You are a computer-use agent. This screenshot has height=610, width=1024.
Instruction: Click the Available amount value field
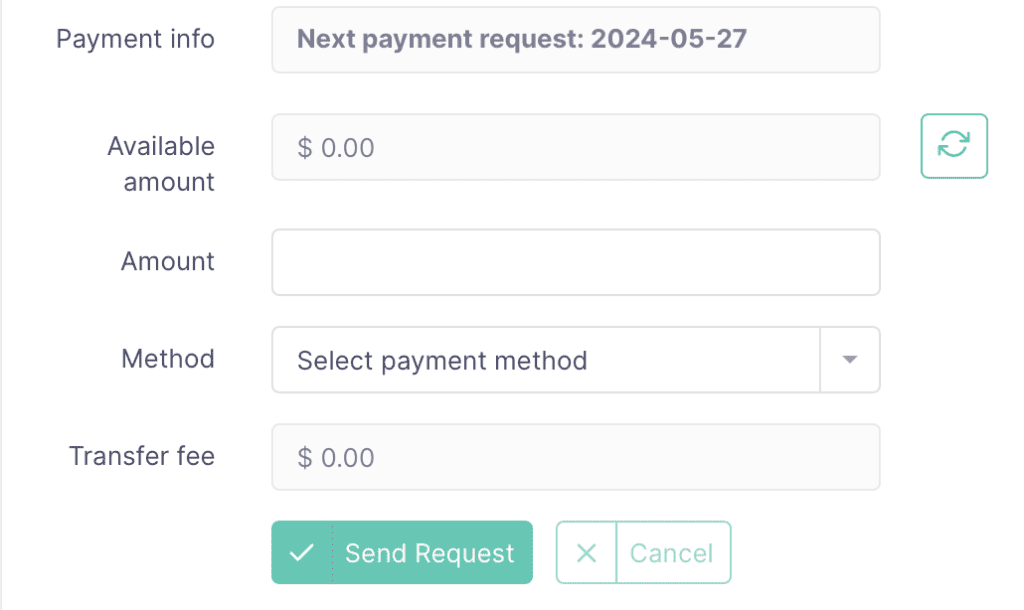coord(575,147)
